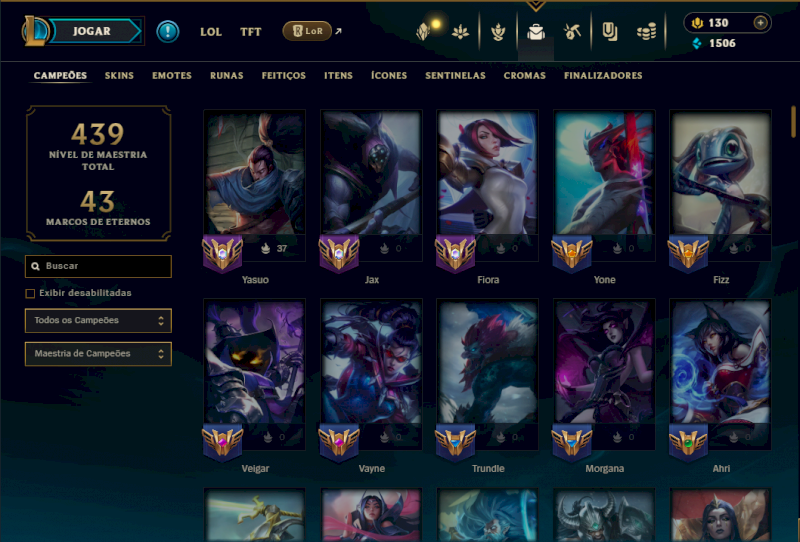Screen dimensions: 800x542
Task: Switch to the Skins tab
Action: 119,76
